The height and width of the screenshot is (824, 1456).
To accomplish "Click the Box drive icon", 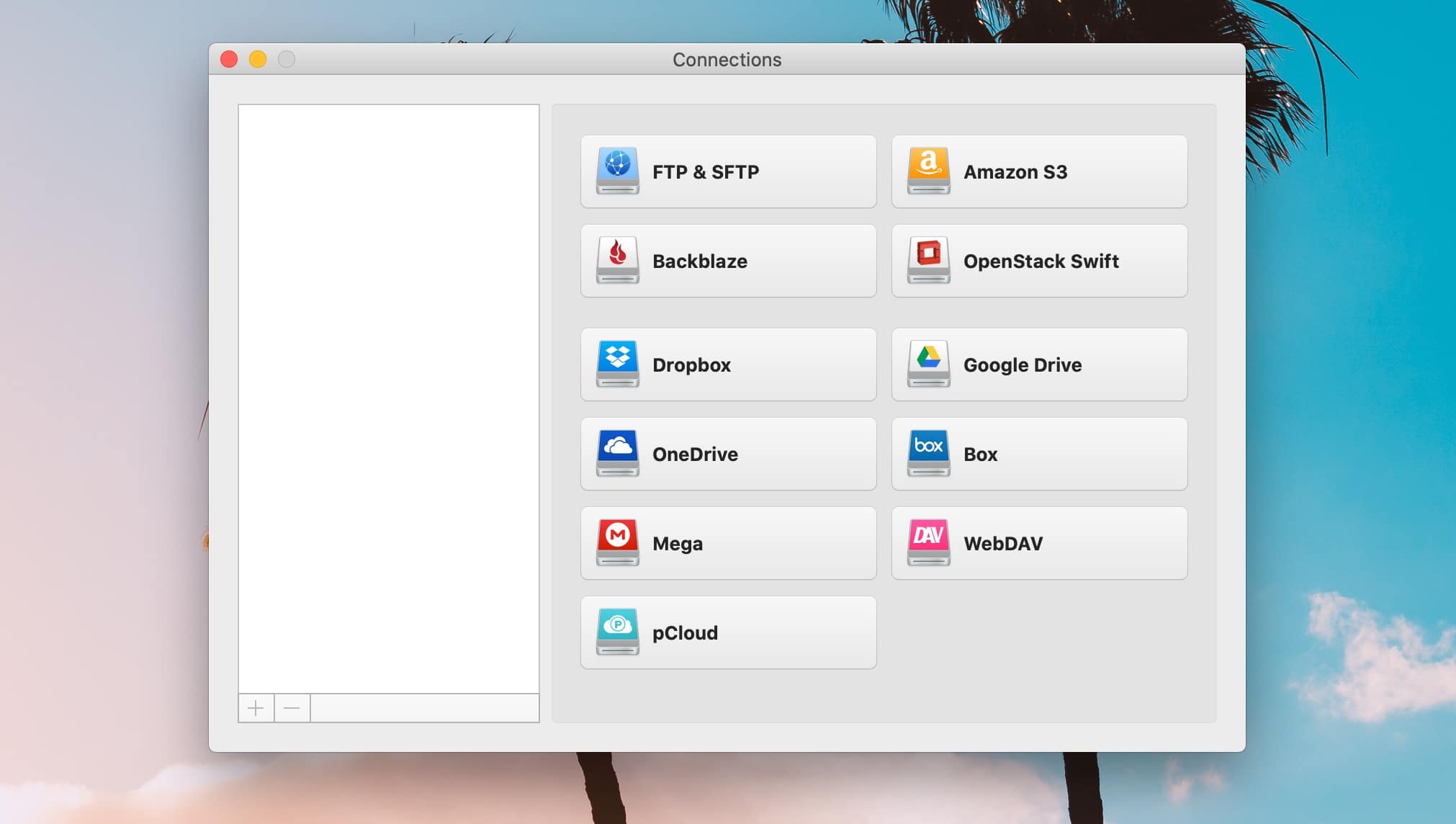I will [x=927, y=454].
